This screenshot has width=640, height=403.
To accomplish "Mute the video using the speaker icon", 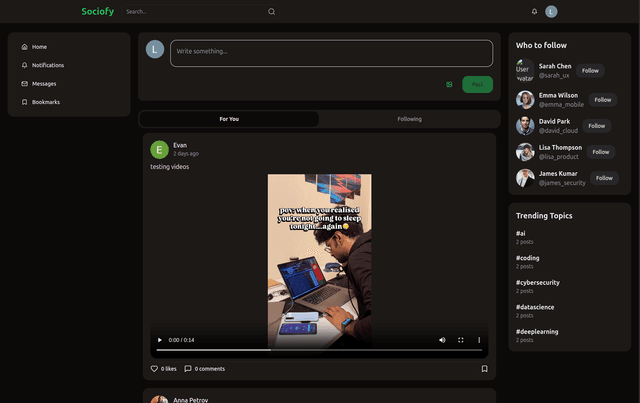I will click(x=442, y=340).
